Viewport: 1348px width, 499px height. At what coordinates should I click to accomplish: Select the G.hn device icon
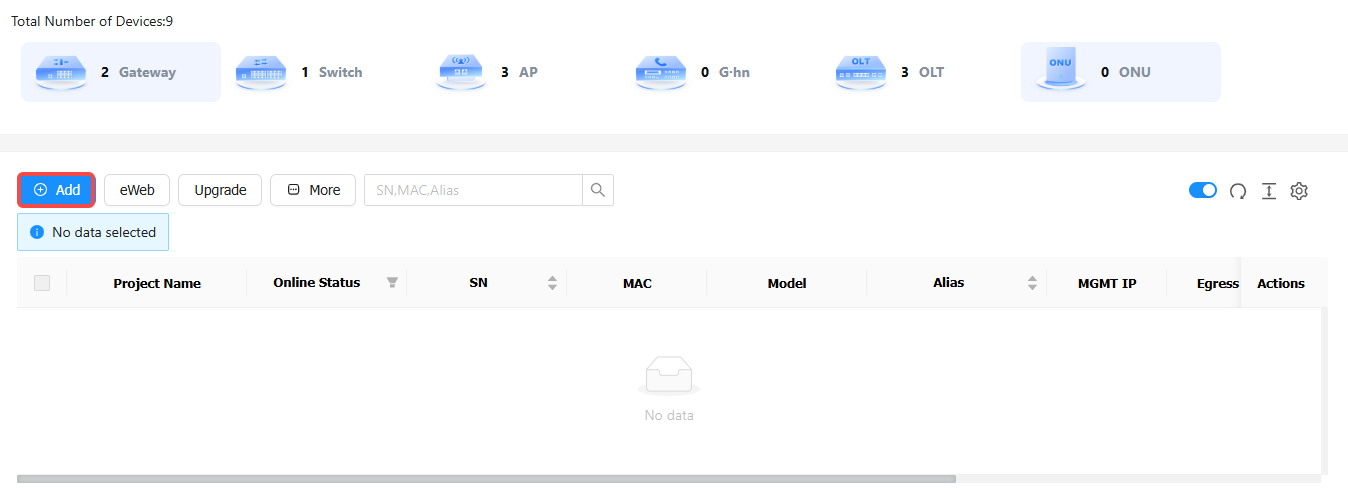click(661, 72)
